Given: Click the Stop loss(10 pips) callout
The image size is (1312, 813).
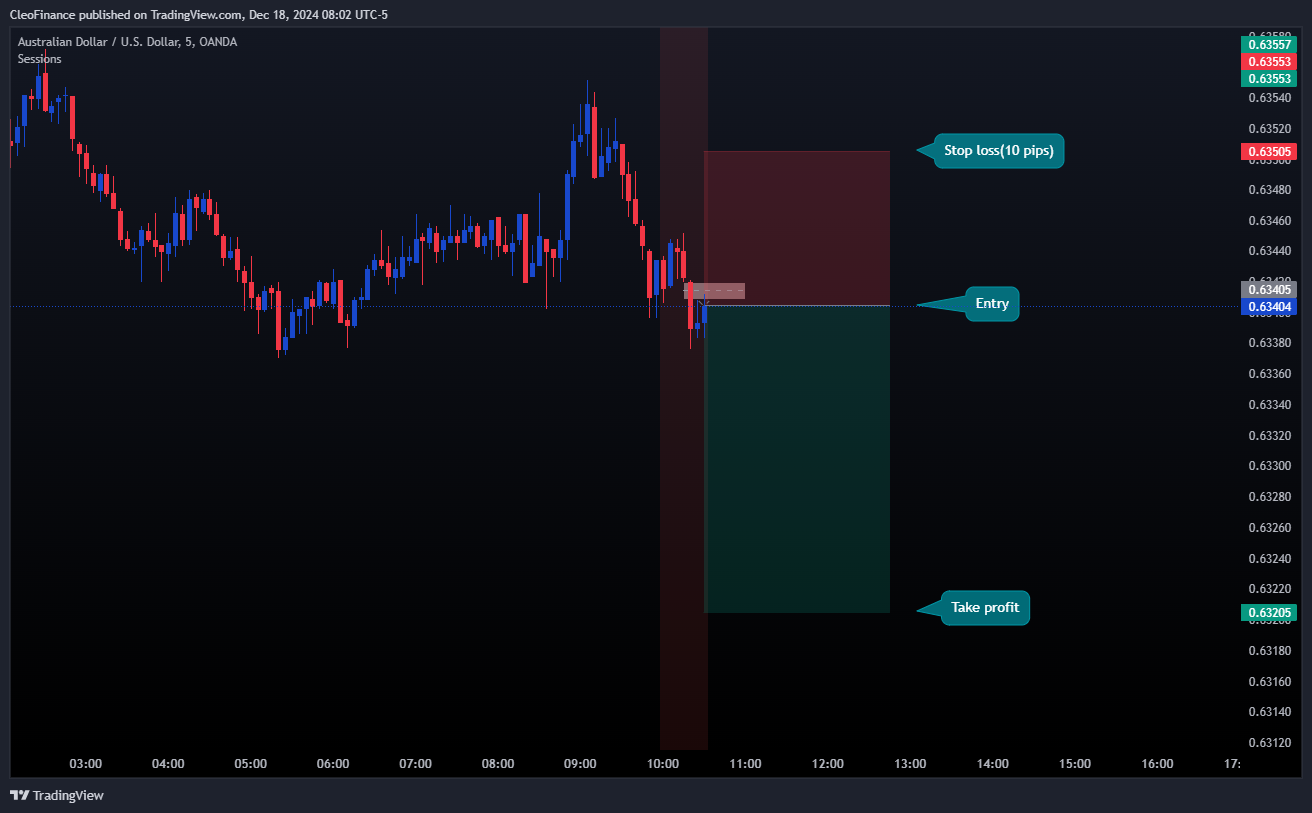Looking at the screenshot, I should (x=998, y=151).
